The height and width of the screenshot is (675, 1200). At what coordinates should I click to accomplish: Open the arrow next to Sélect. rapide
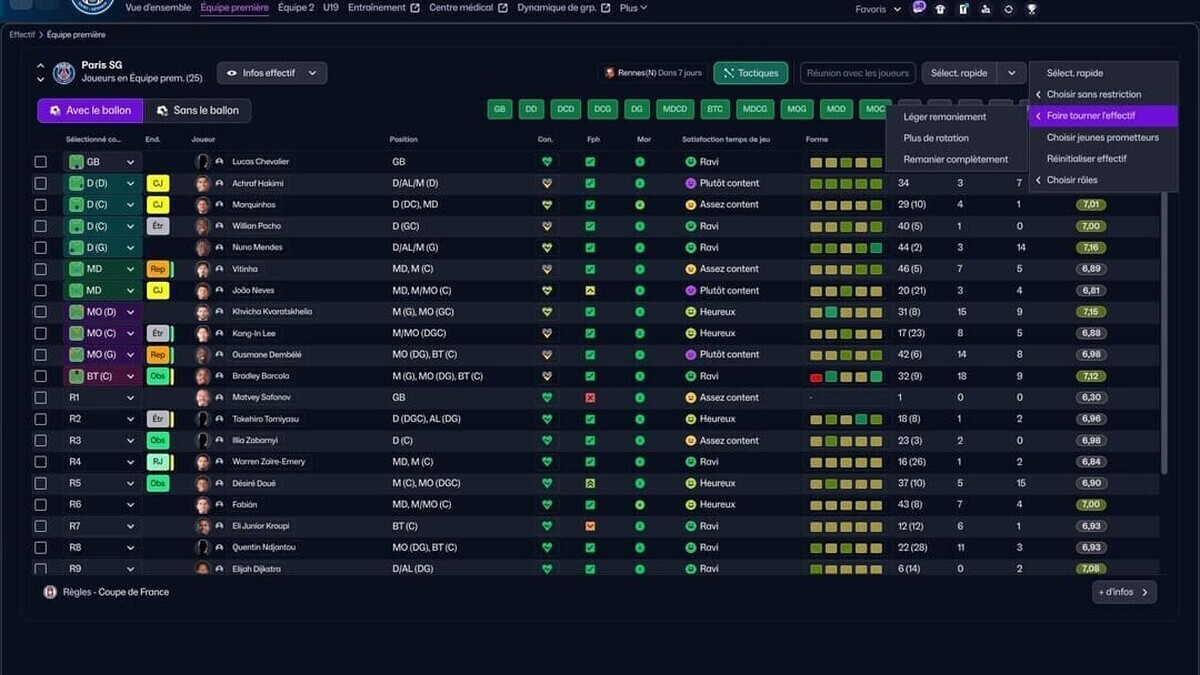coord(1012,73)
